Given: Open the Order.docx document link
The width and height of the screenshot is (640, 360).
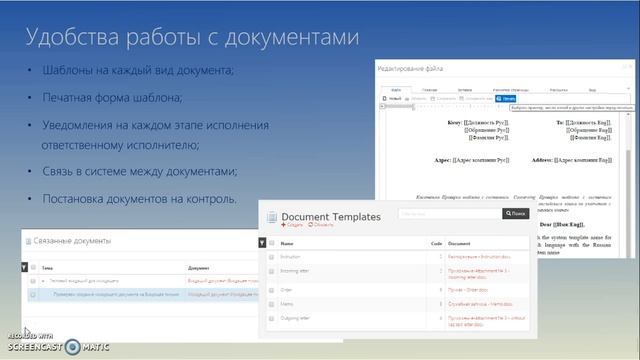Looking at the screenshot, I should pos(468,290).
